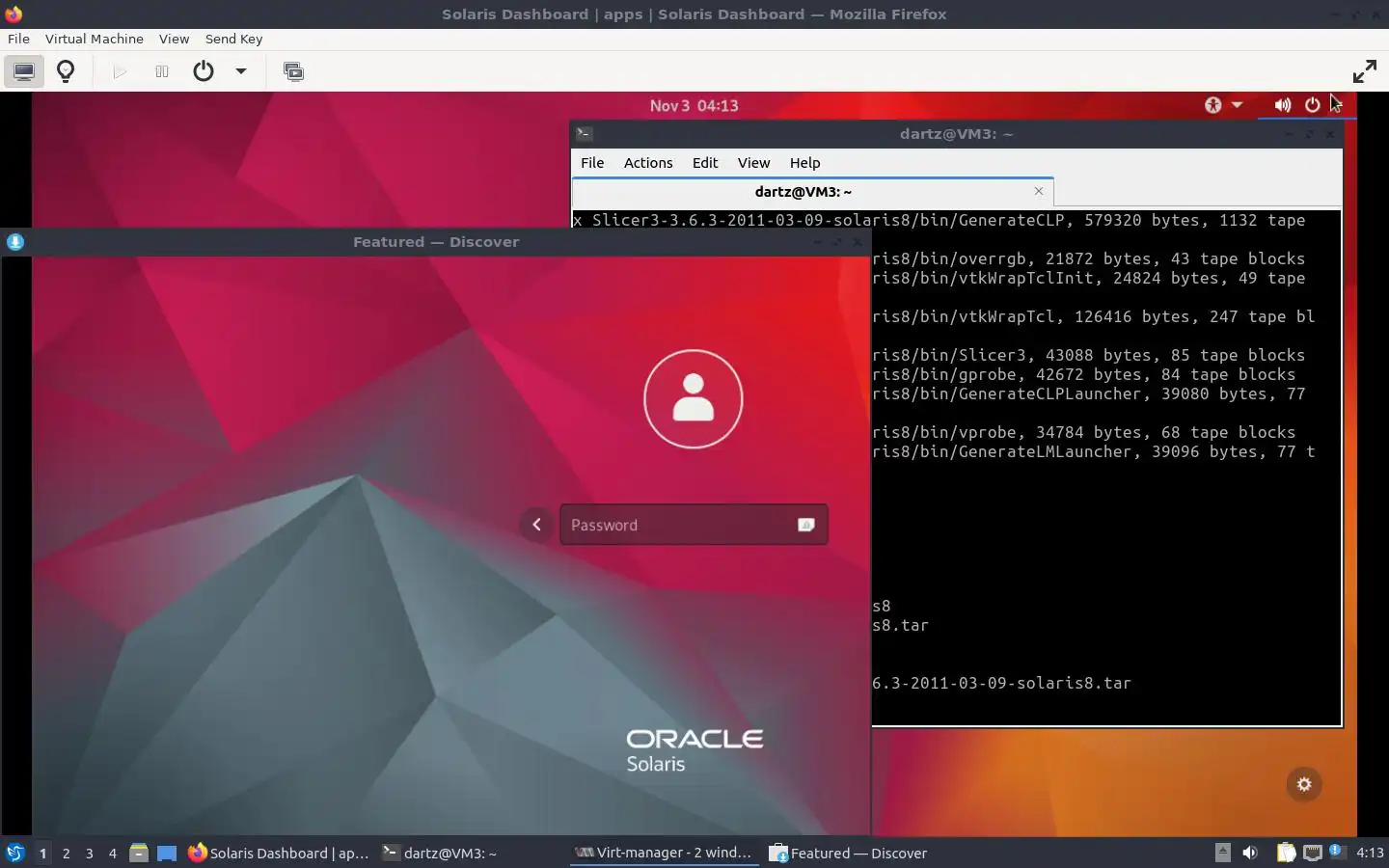Open the clipboard tray icon
Image resolution: width=1389 pixels, height=868 pixels.
(x=1286, y=853)
